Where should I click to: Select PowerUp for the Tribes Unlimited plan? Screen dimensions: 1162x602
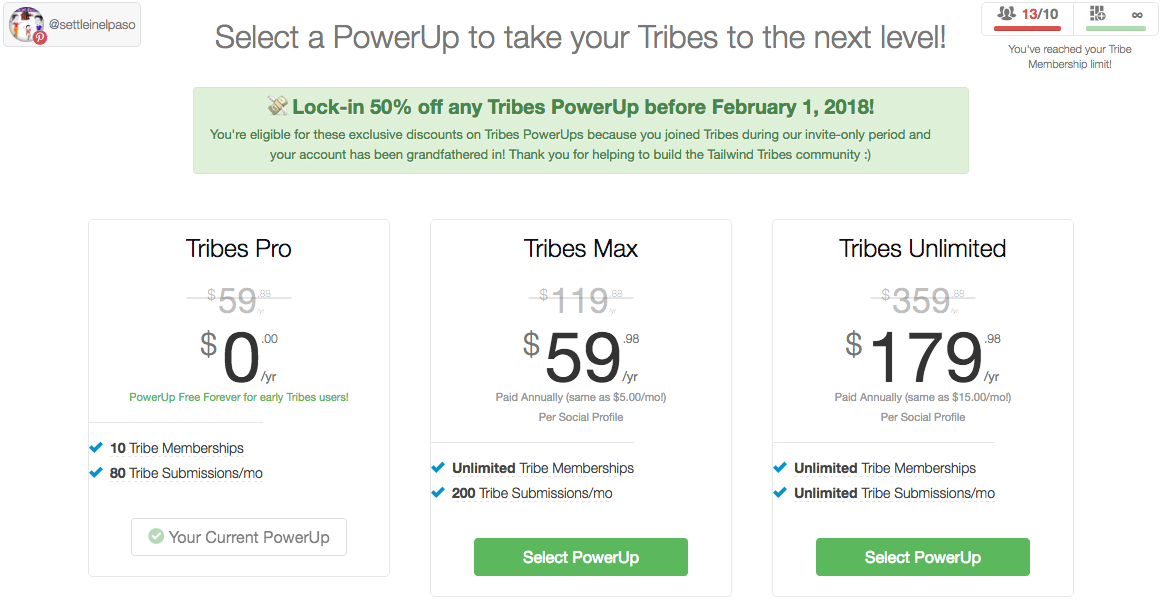pos(922,557)
